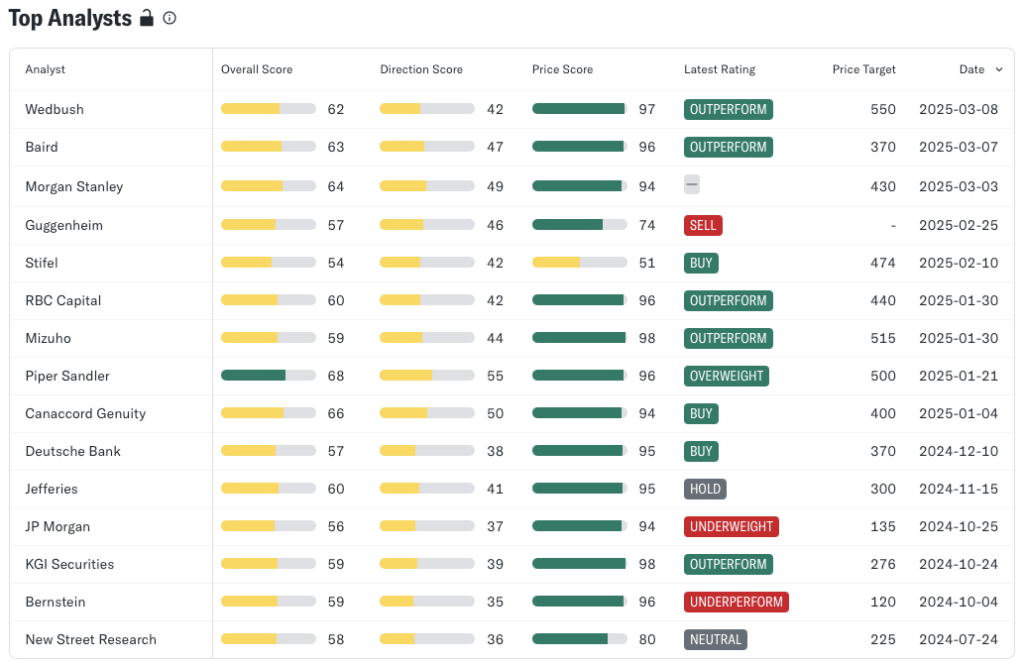Select the JP Morgan analyst name
Image resolution: width=1024 pixels, height=664 pixels.
(x=57, y=526)
